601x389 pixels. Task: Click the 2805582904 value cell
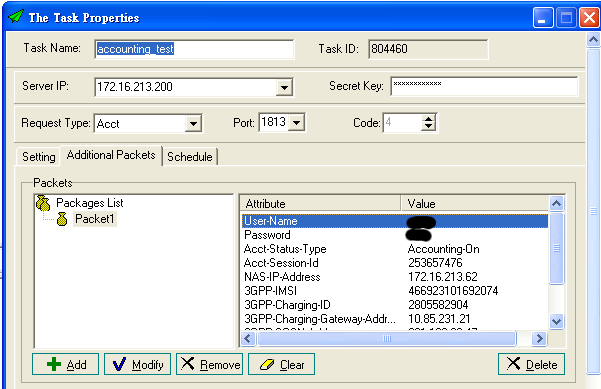(x=438, y=305)
